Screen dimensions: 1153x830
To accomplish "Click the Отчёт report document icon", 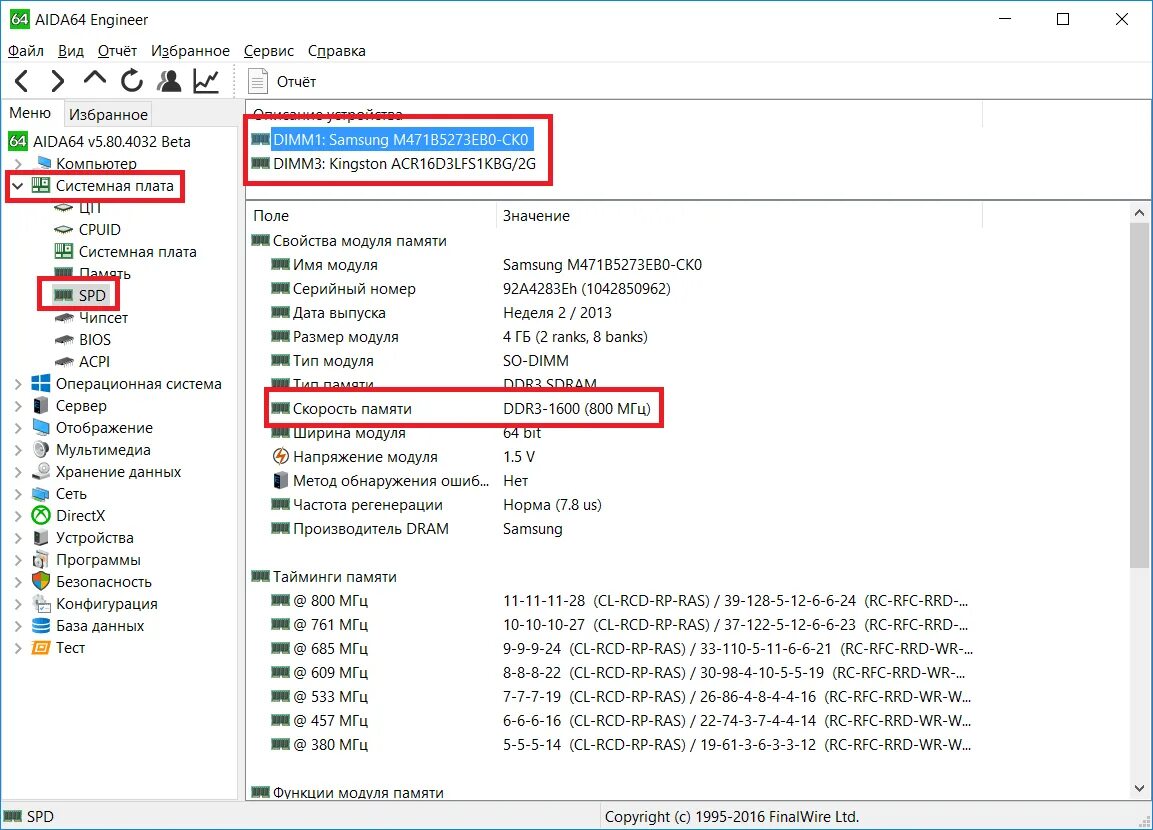I will [x=257, y=82].
